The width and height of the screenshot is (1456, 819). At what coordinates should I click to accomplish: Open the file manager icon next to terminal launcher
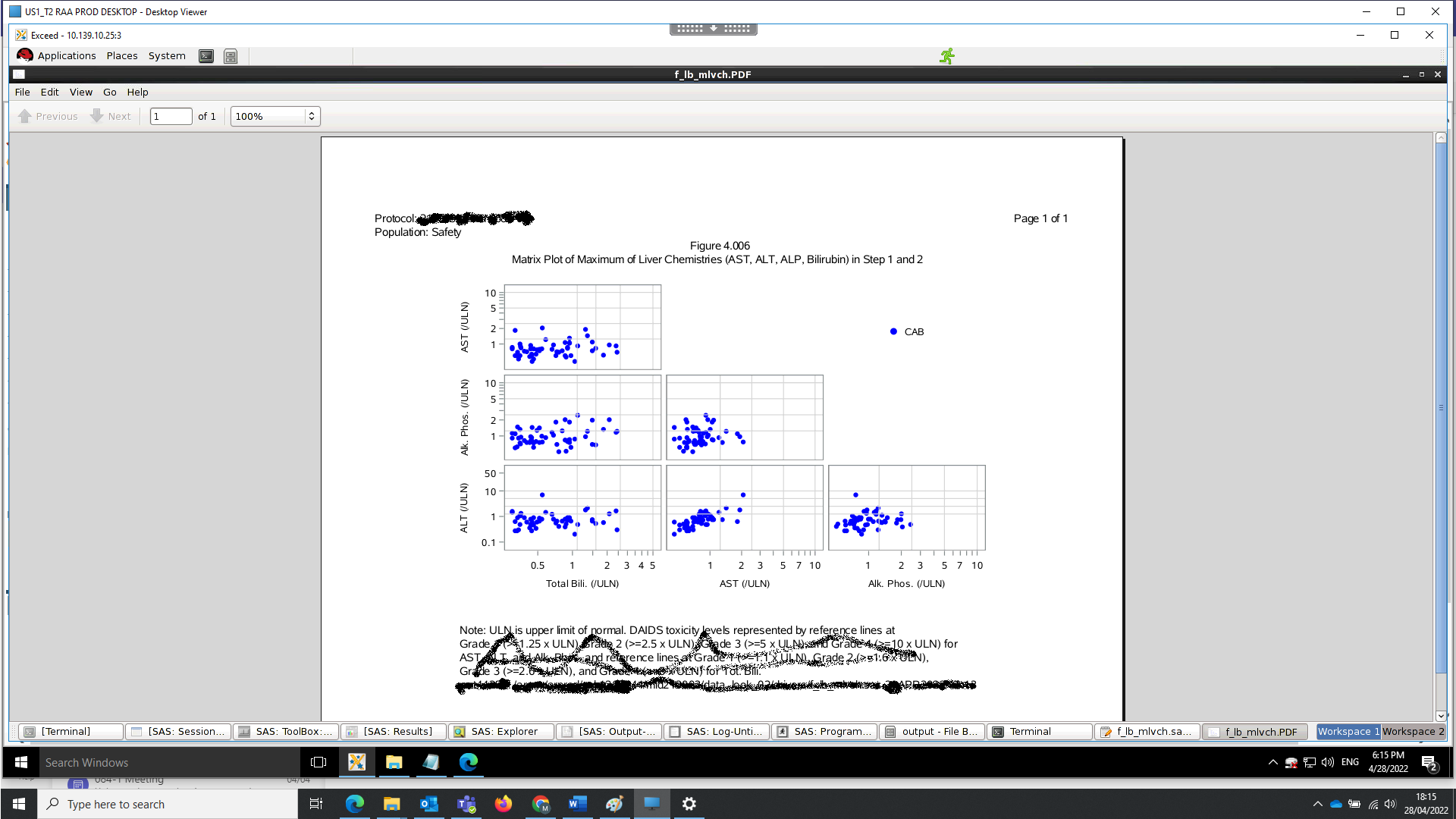(x=231, y=55)
